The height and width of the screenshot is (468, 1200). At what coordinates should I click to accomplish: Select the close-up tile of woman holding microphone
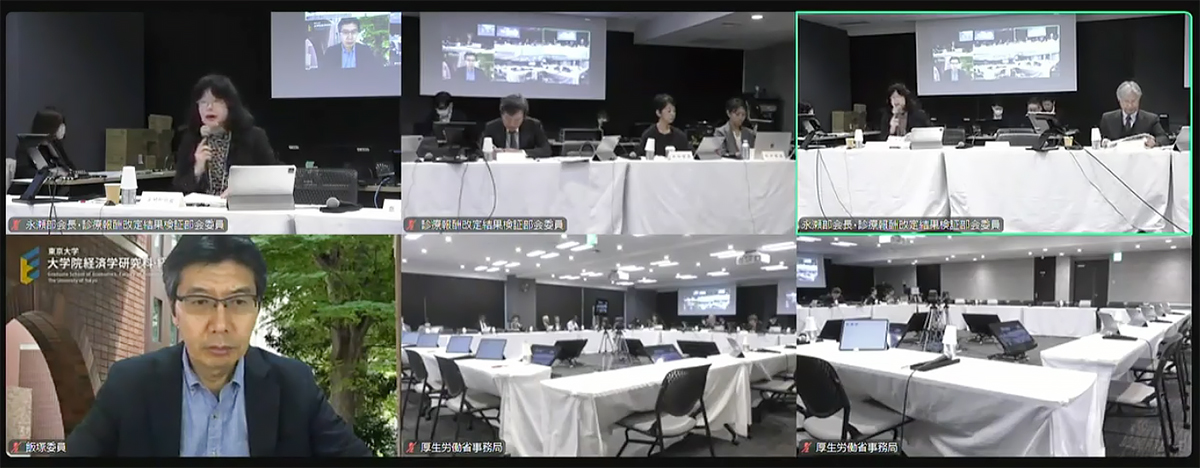pyautogui.click(x=202, y=123)
